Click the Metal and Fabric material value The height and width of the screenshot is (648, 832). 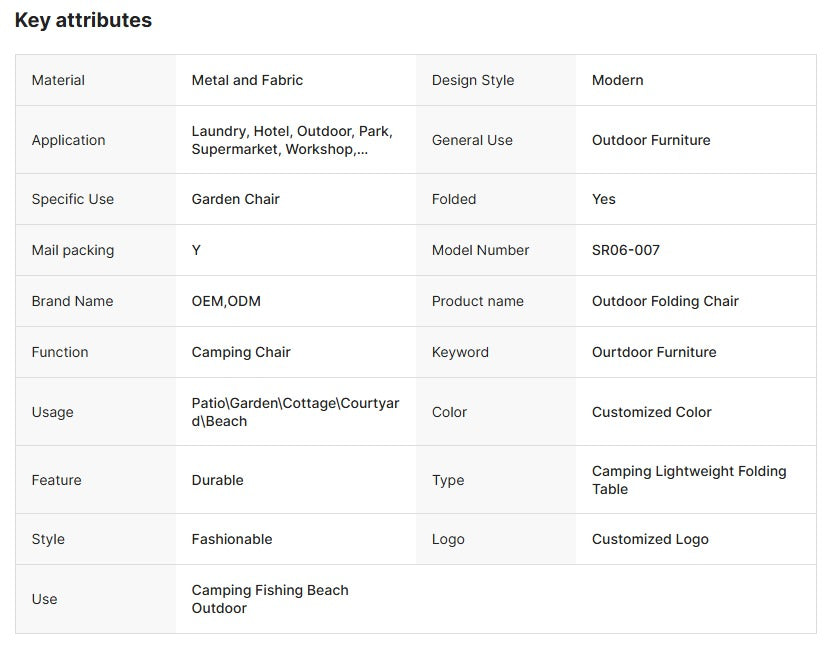point(247,80)
